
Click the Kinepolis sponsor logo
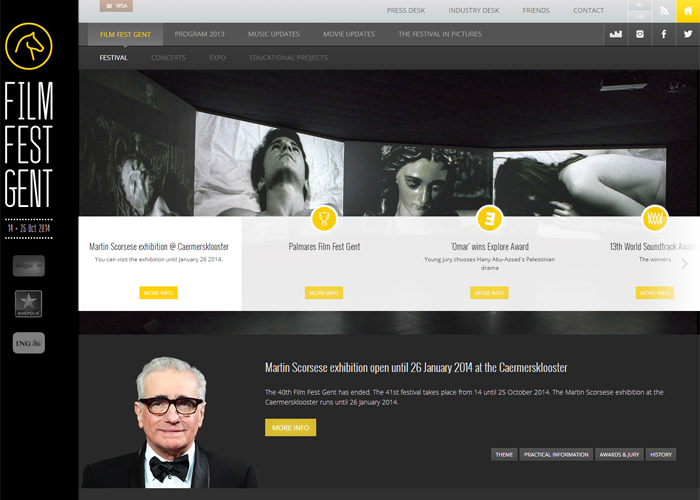coord(29,304)
